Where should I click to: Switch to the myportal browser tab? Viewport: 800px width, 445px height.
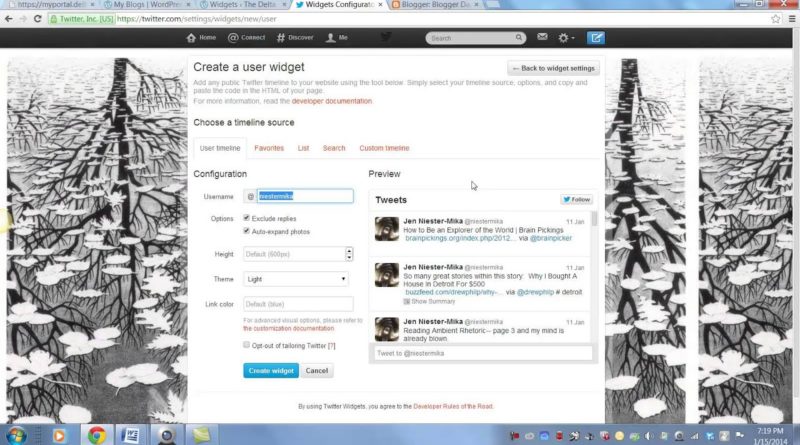[50, 5]
